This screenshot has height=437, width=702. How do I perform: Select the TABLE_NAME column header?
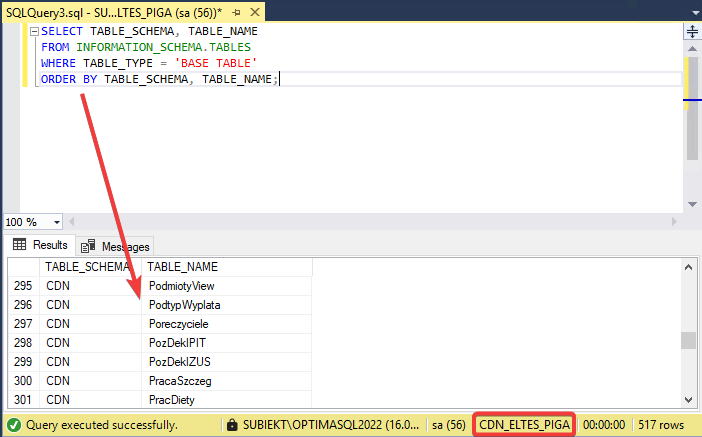[227, 267]
